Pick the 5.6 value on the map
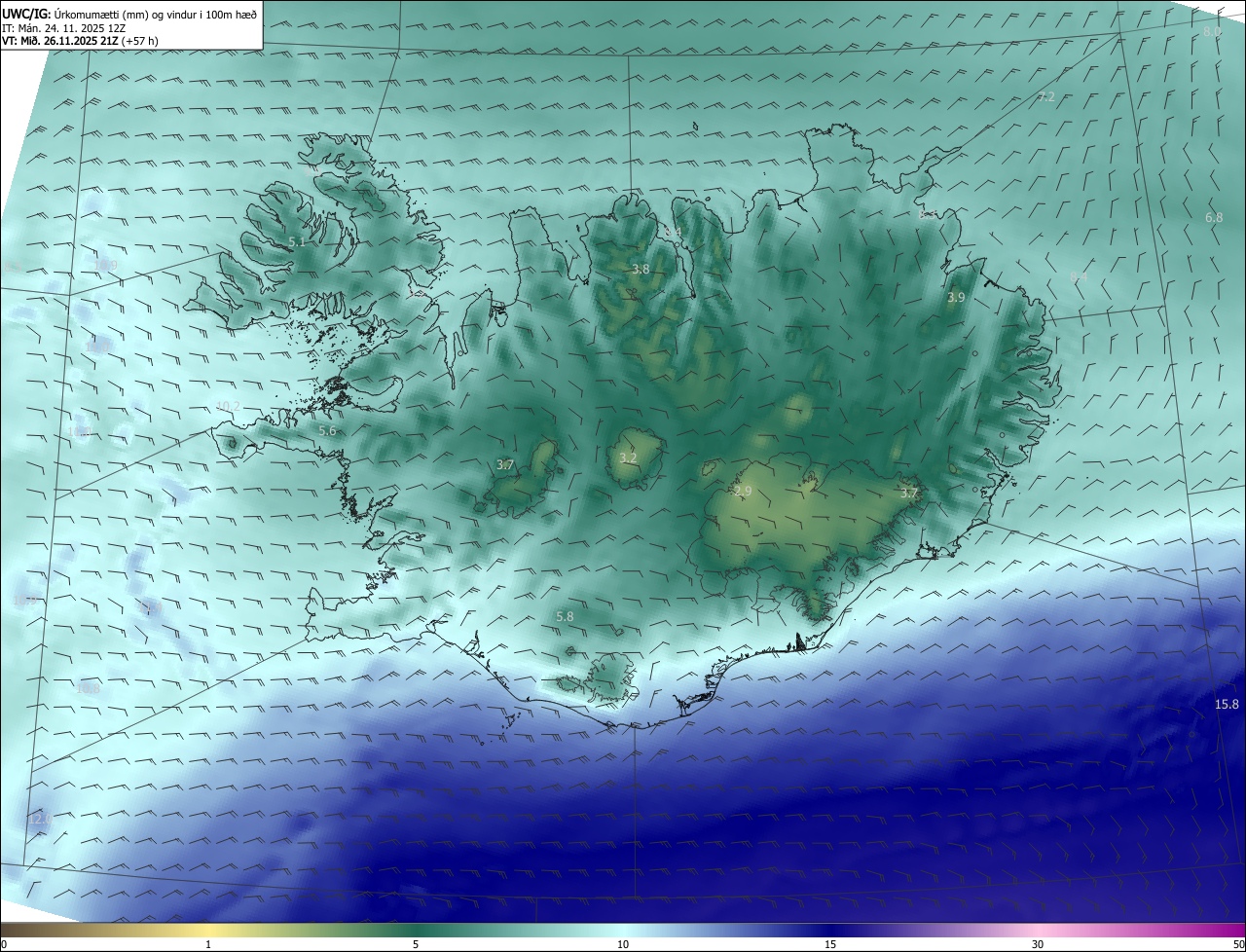Image resolution: width=1246 pixels, height=952 pixels. click(327, 430)
